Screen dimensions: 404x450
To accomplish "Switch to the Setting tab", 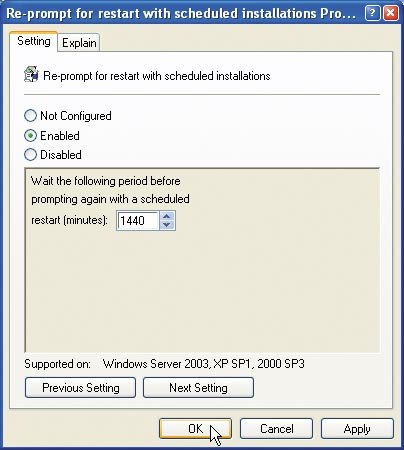I will pyautogui.click(x=34, y=41).
